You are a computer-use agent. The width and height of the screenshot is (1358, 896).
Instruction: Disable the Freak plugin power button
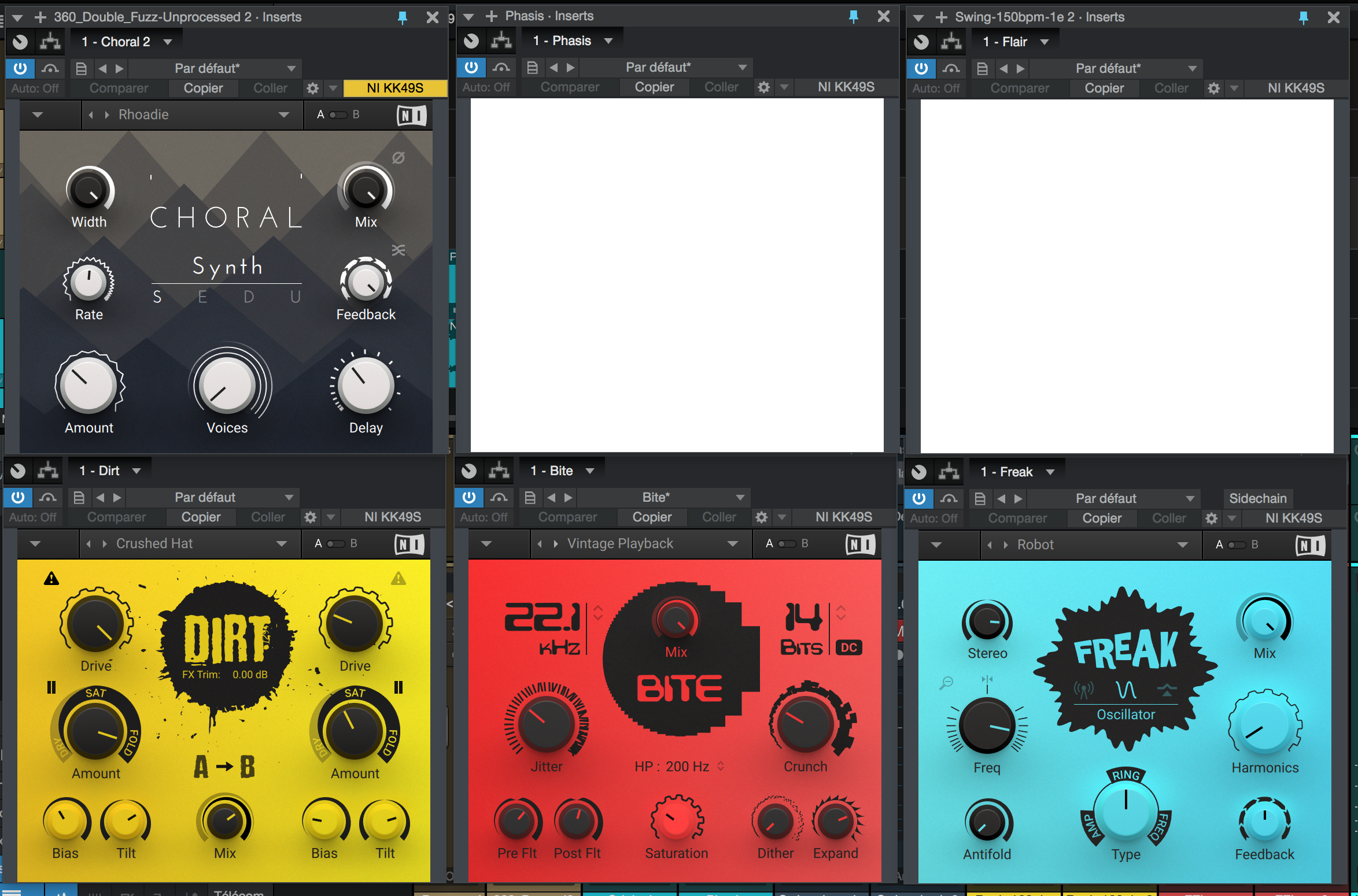pos(919,498)
